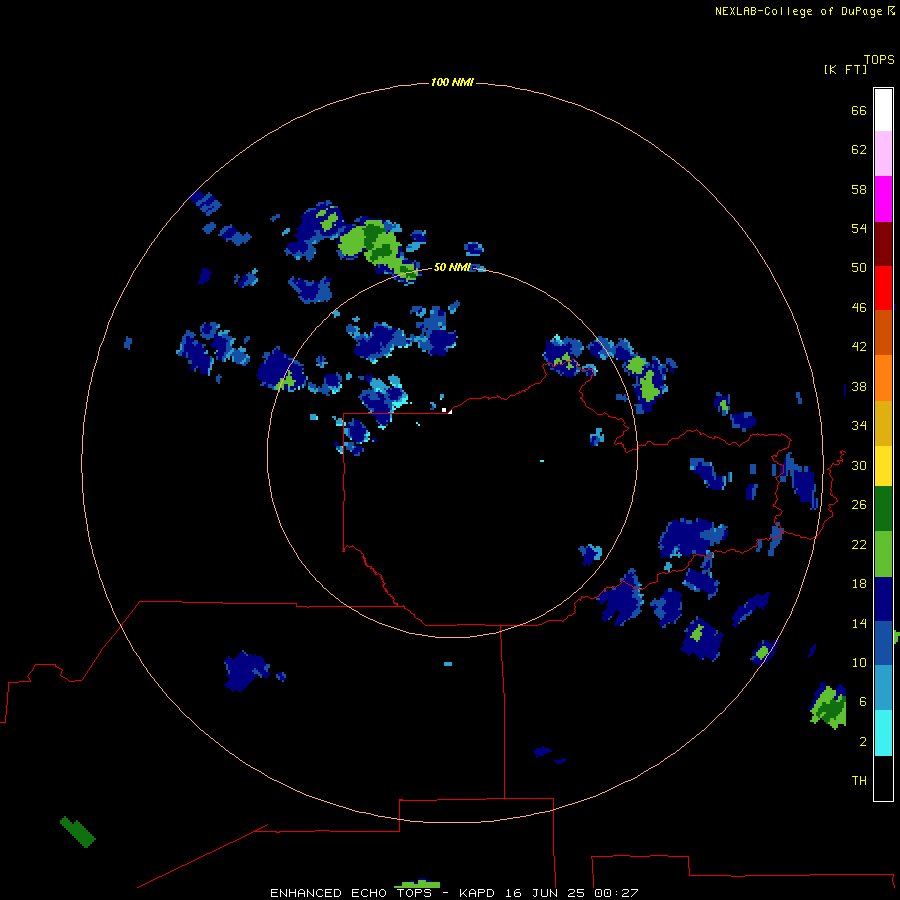Click the '42' legend value

(859, 347)
